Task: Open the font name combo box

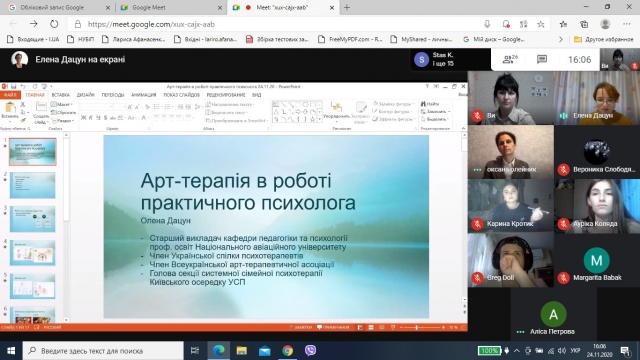Action: click(x=96, y=107)
